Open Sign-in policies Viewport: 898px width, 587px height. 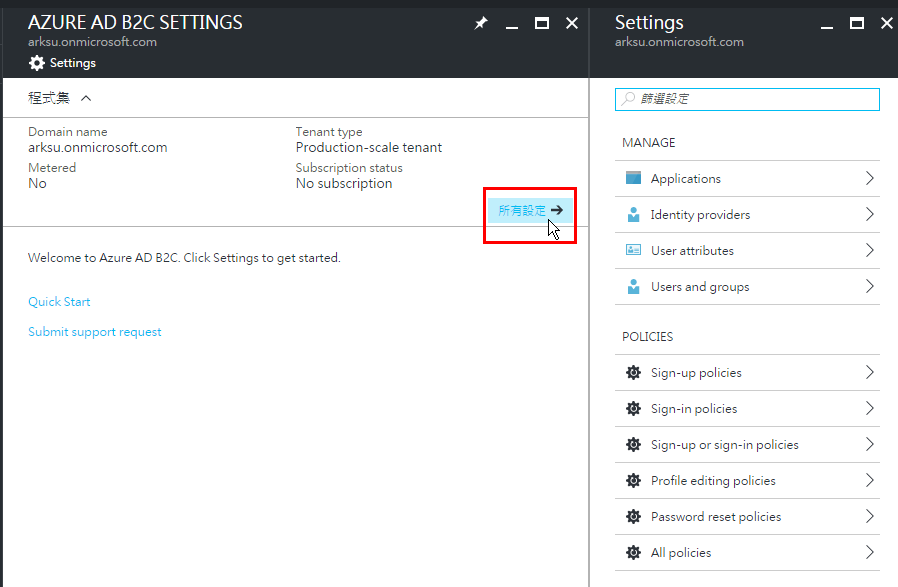click(747, 409)
